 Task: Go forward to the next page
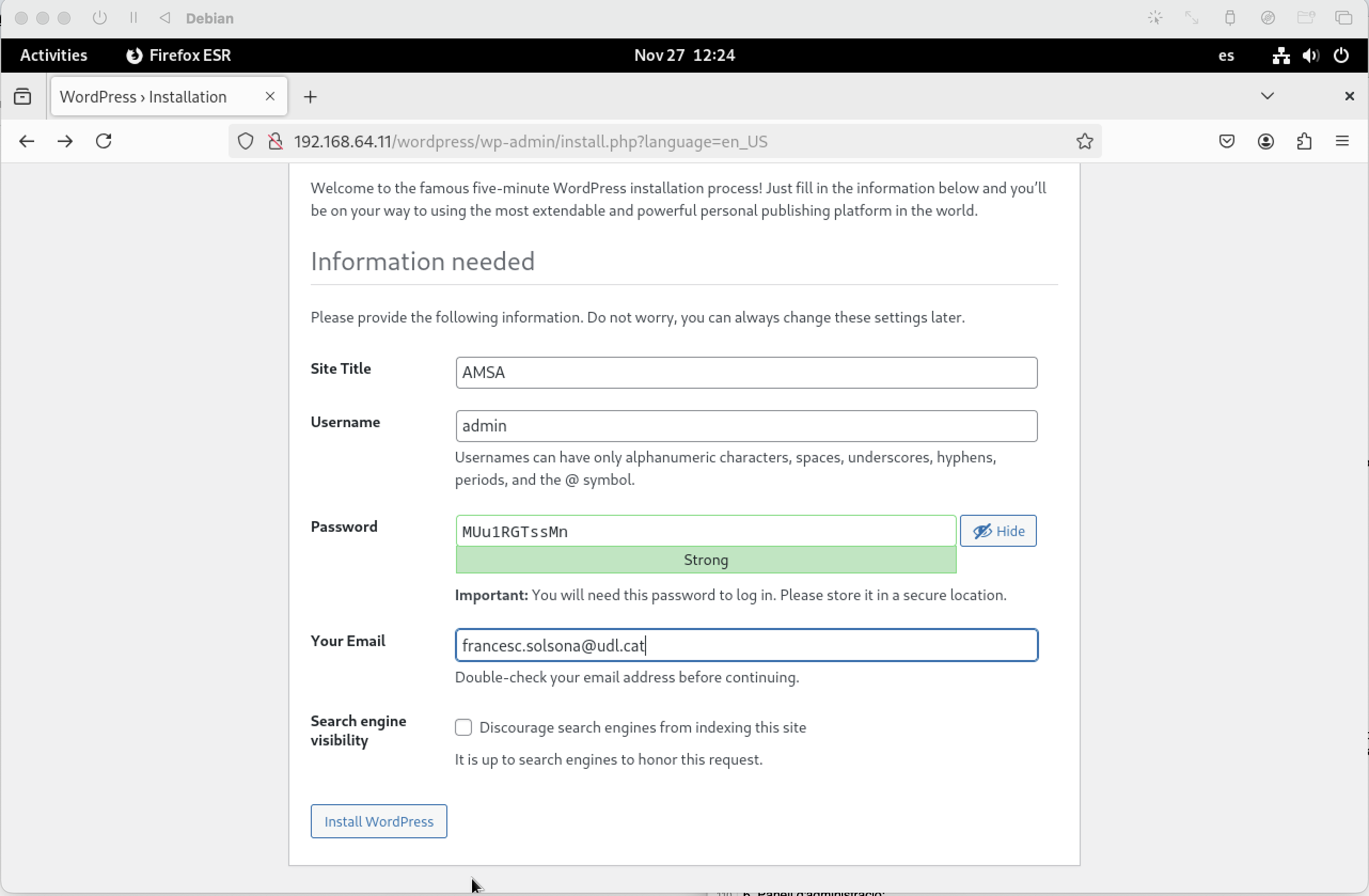(x=65, y=141)
